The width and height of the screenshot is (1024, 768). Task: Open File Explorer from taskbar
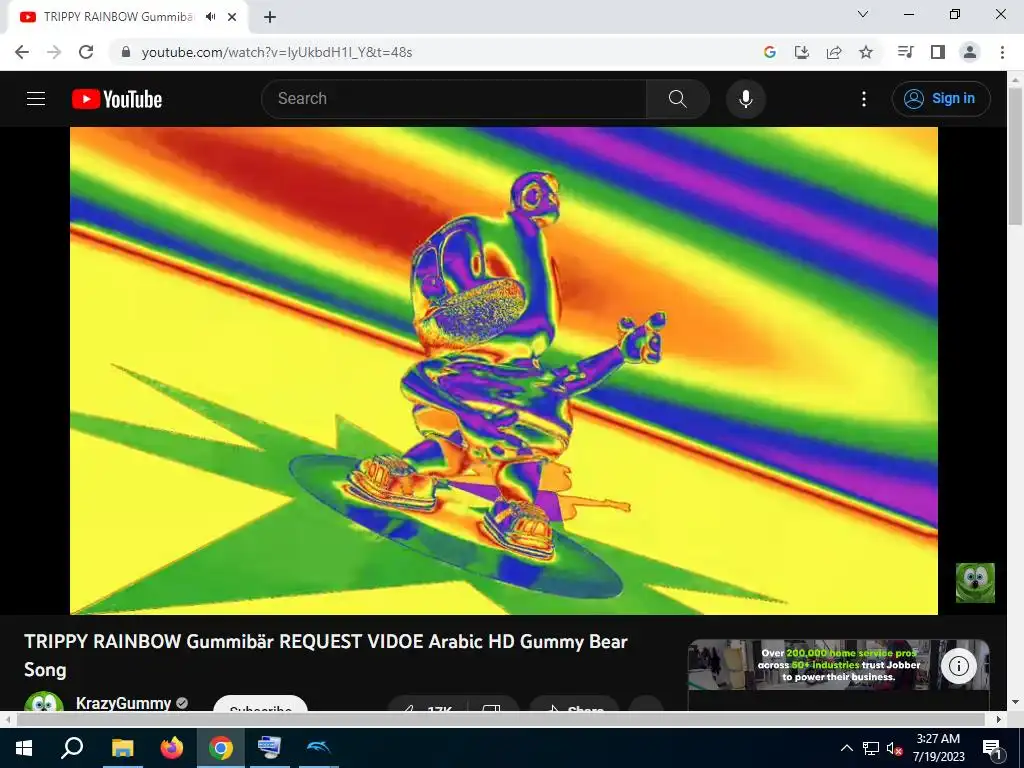point(122,748)
